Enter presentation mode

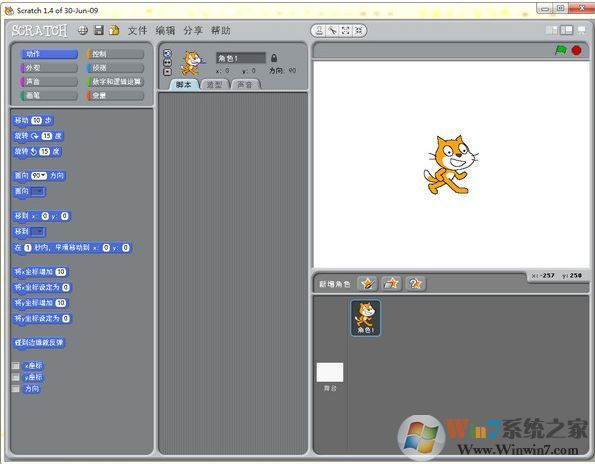[x=581, y=30]
